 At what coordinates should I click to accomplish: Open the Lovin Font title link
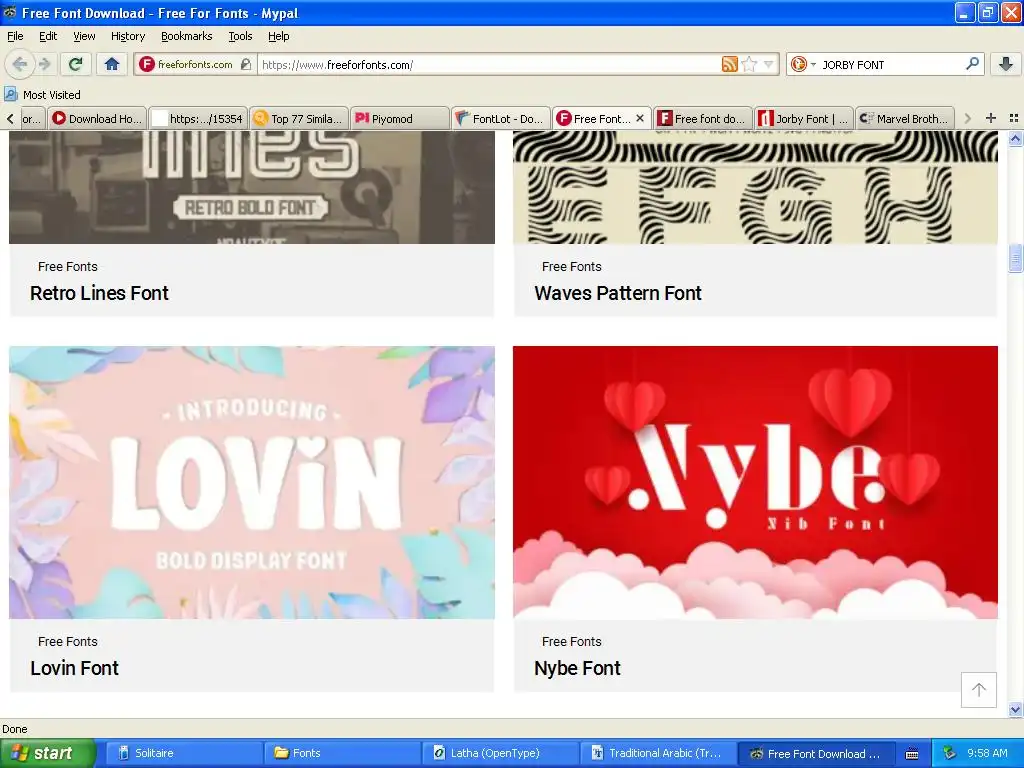tap(74, 668)
